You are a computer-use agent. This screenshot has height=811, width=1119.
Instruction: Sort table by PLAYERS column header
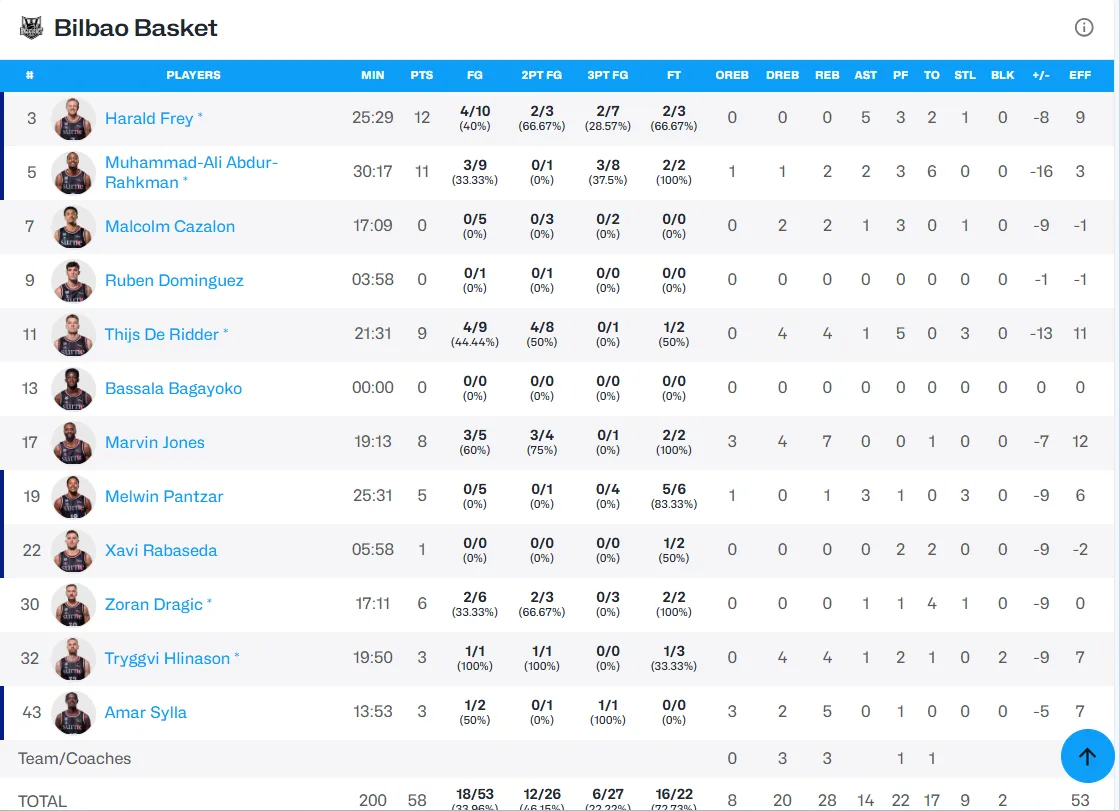click(193, 75)
